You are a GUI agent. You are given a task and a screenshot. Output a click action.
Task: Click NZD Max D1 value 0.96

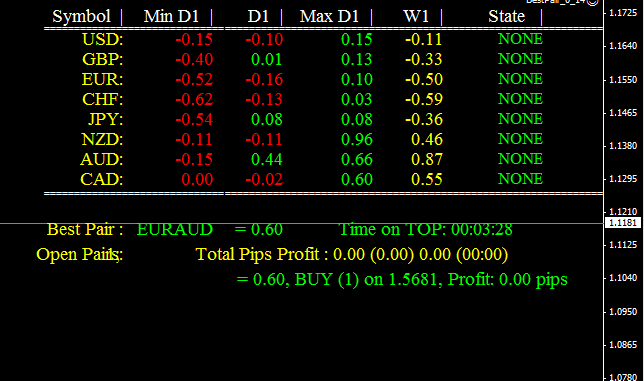(x=357, y=140)
